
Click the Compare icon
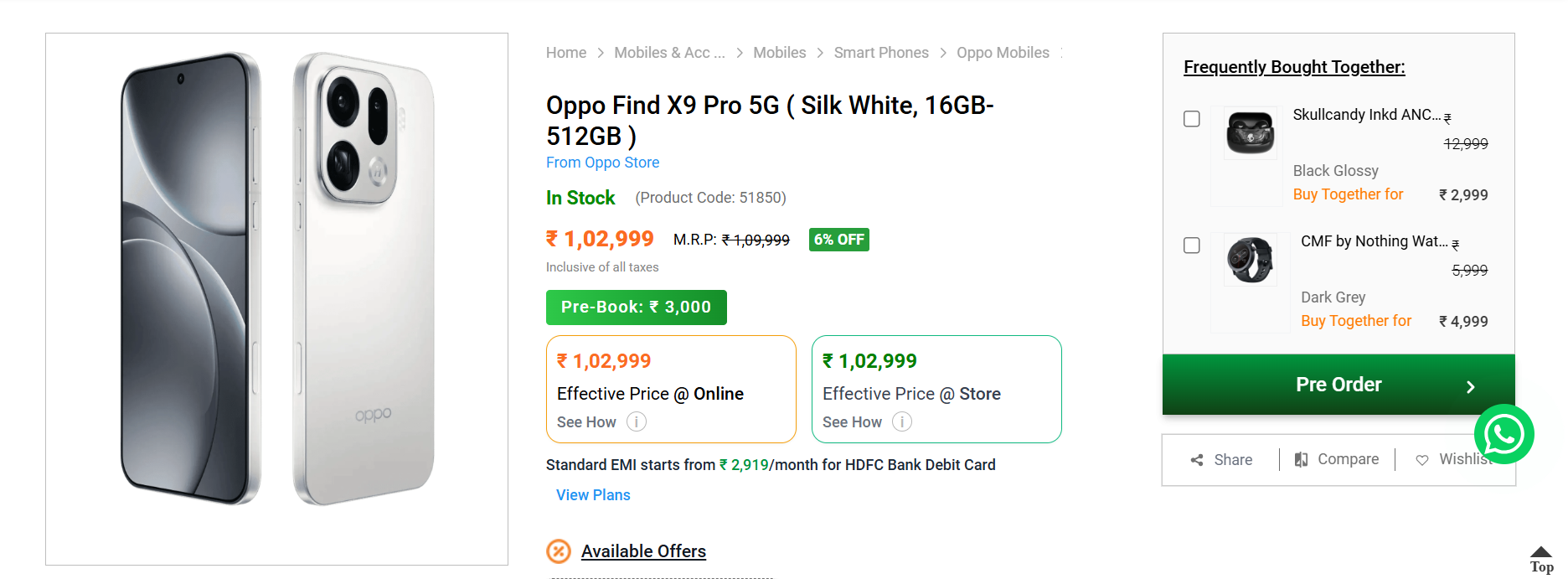point(1301,460)
